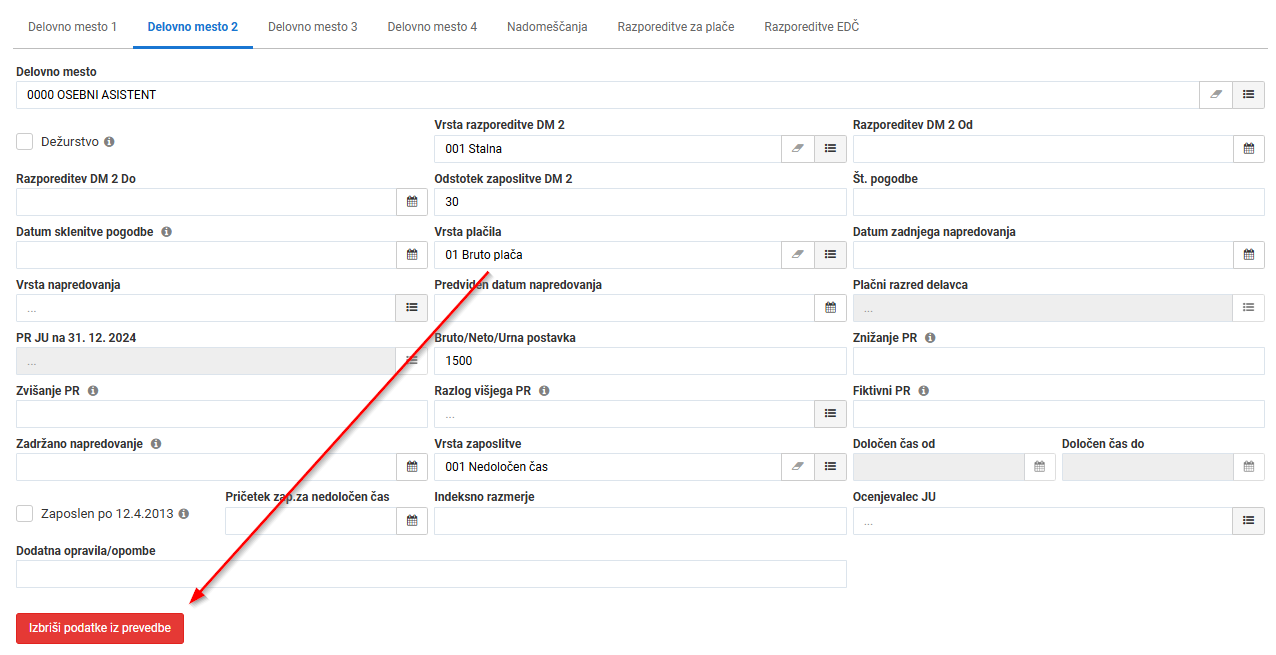Open the Ocenjevalec JU list picker
The height and width of the screenshot is (655, 1276).
1248,520
